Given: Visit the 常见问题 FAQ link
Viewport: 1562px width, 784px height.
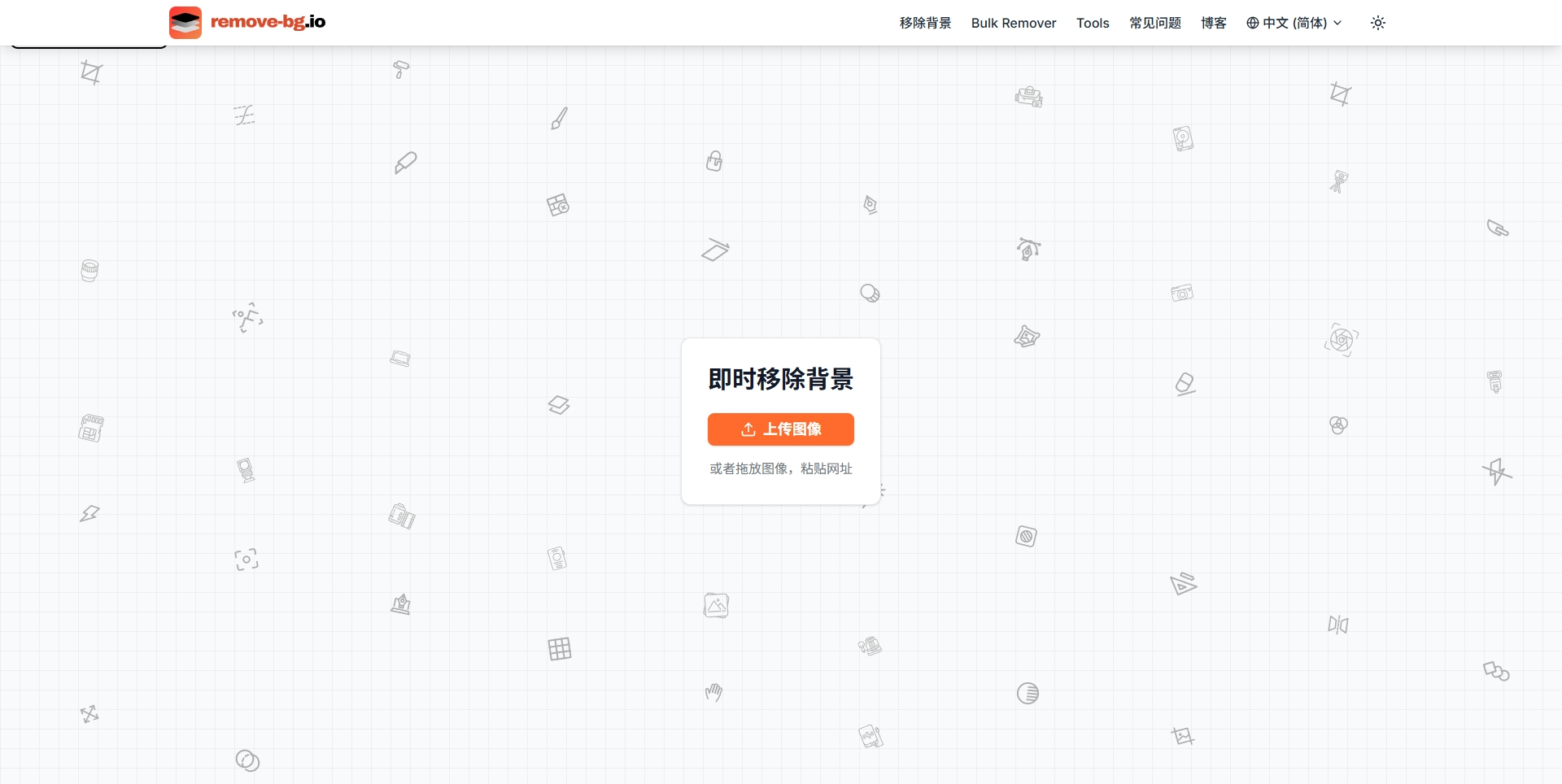Looking at the screenshot, I should 1154,23.
